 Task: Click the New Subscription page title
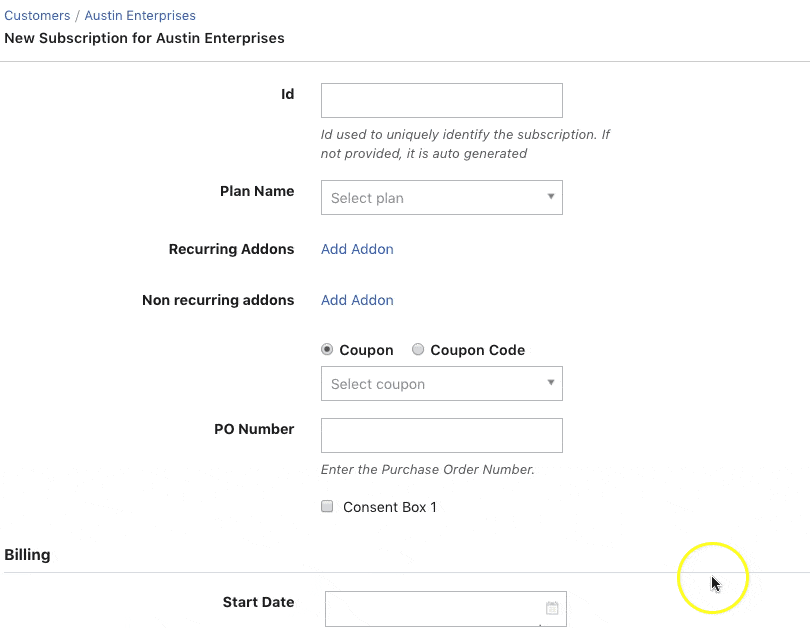144,38
